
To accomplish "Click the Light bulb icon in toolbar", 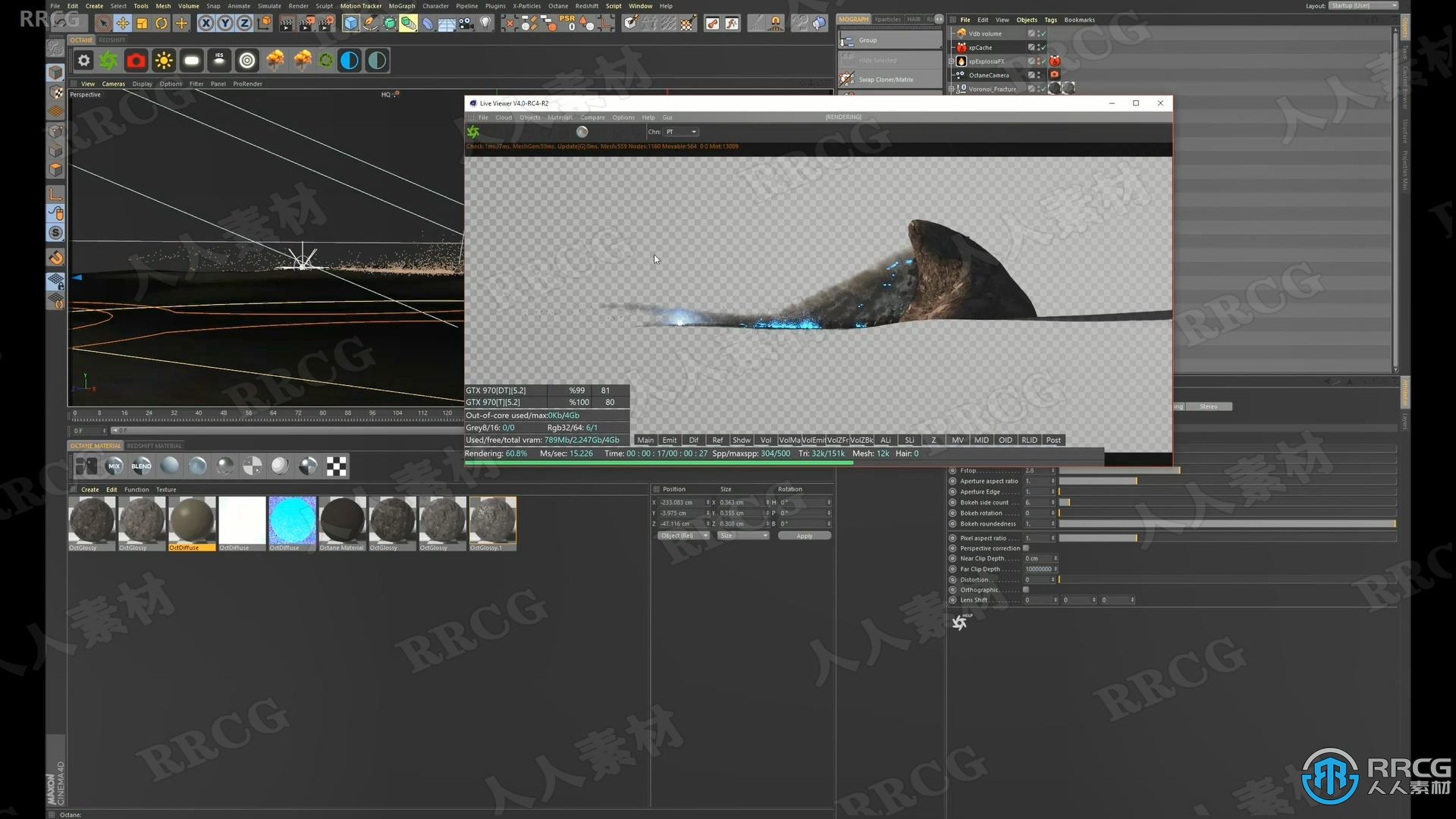I will (x=486, y=24).
